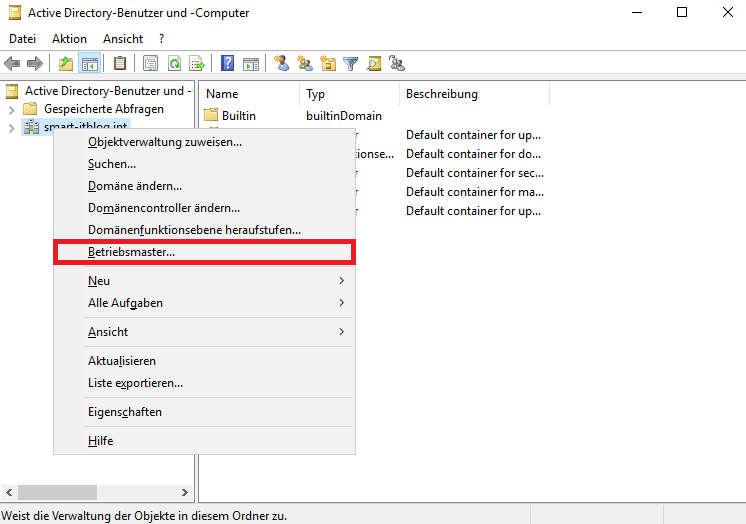Select Domänencontroller ändern... entry
This screenshot has height=524, width=746.
click(164, 208)
